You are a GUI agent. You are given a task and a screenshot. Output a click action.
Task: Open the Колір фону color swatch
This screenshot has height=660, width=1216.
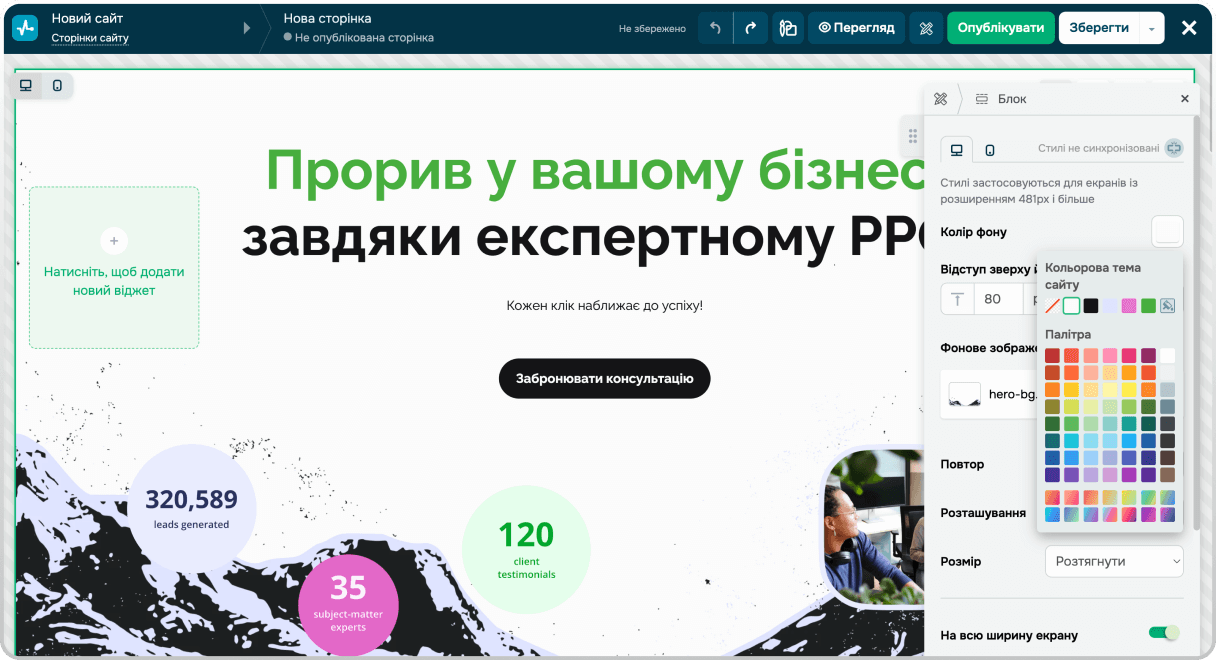1167,232
